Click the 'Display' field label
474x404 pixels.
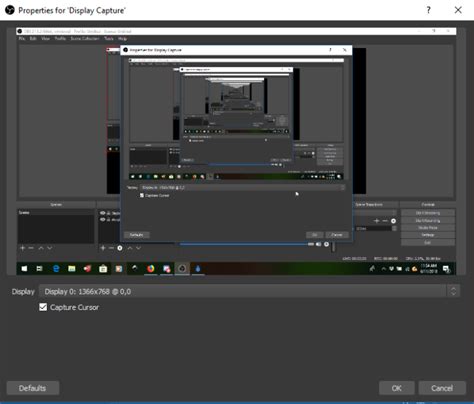point(23,292)
